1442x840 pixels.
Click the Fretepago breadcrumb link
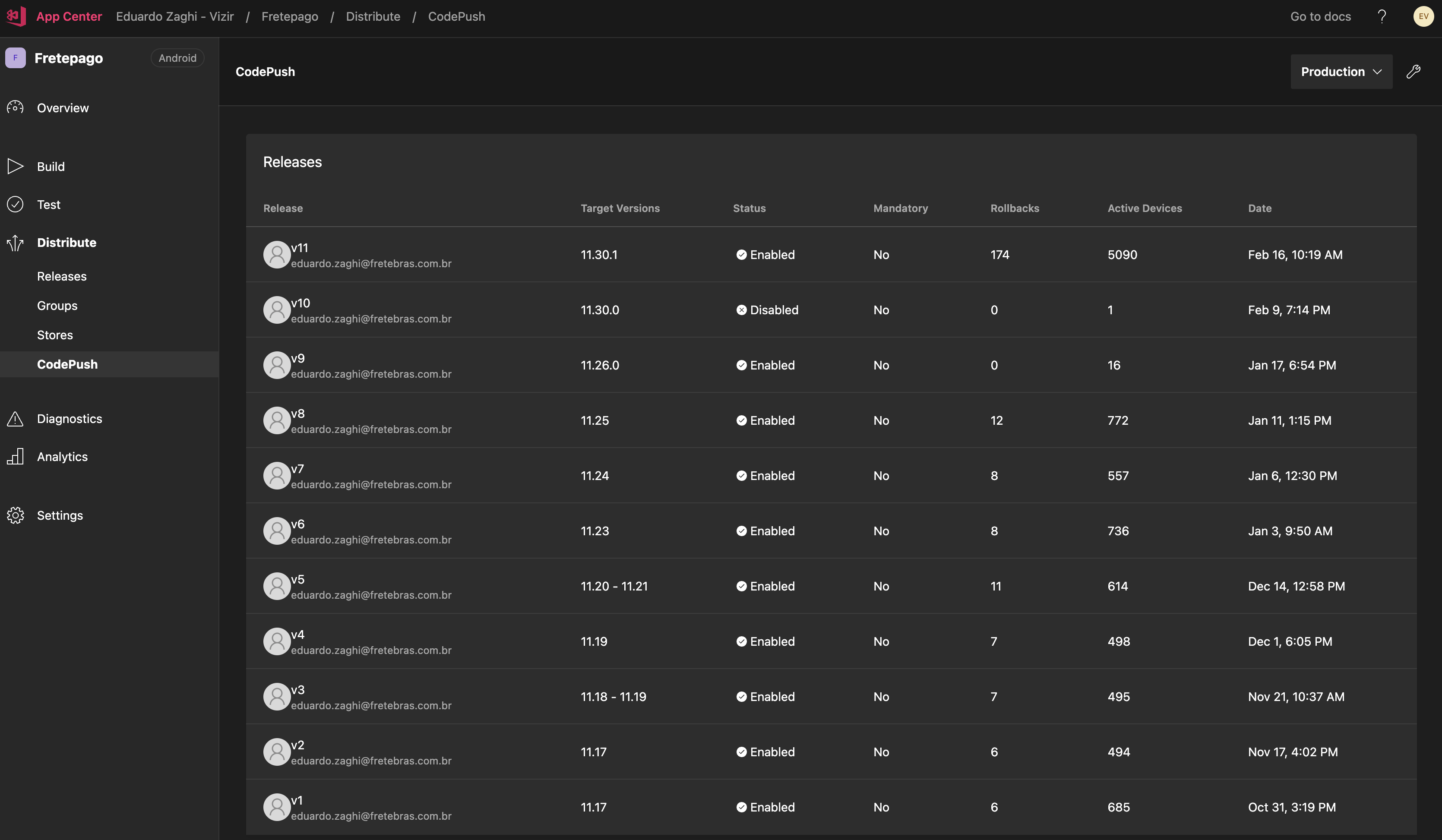[290, 16]
